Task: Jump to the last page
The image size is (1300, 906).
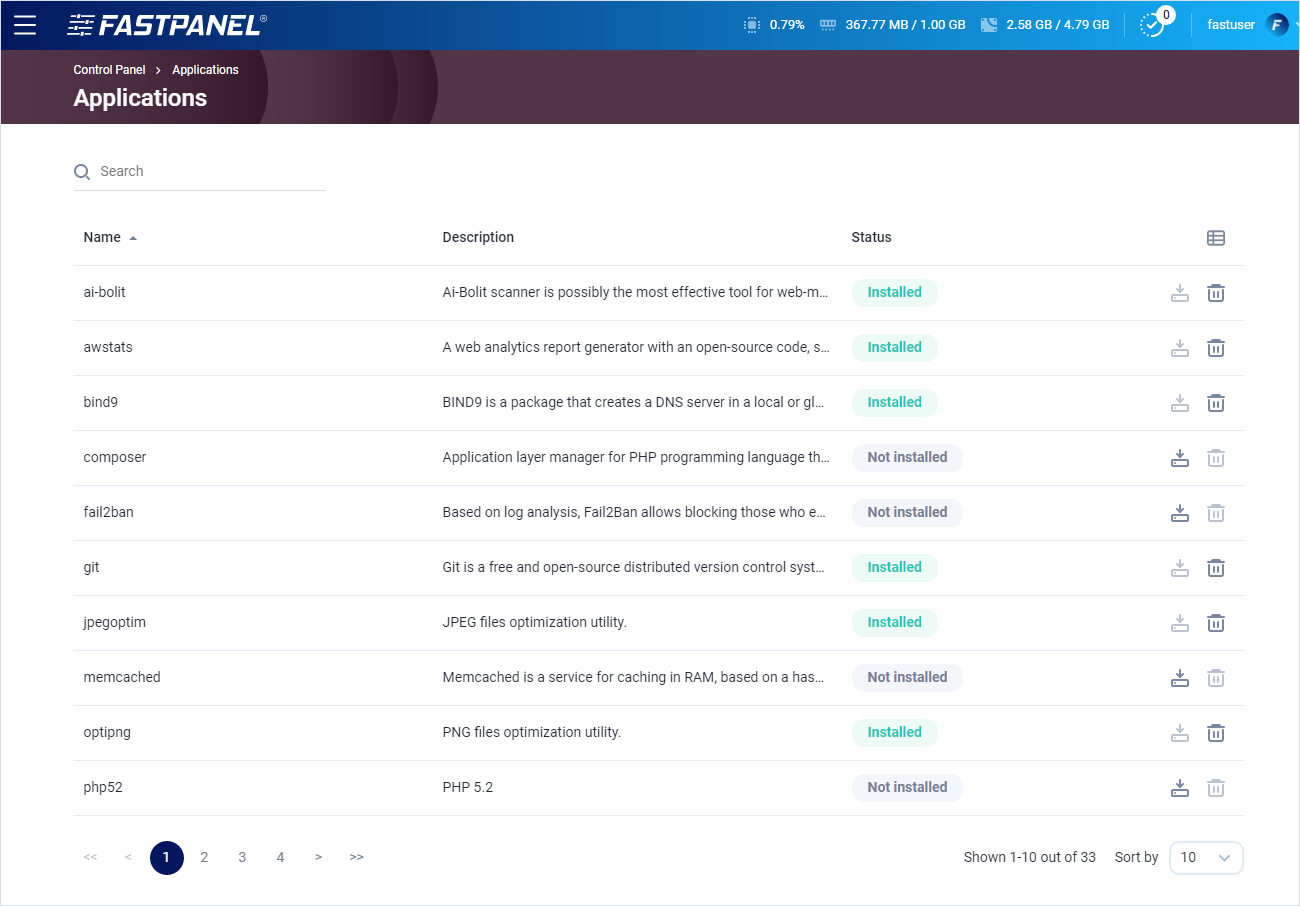Action: point(356,857)
